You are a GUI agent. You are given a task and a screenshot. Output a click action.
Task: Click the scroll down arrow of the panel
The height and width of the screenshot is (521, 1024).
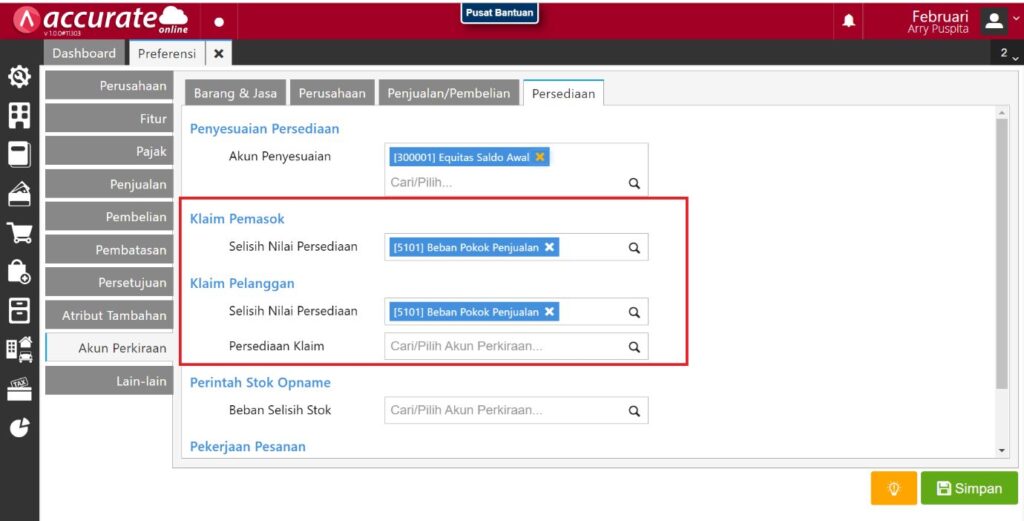[x=1002, y=450]
